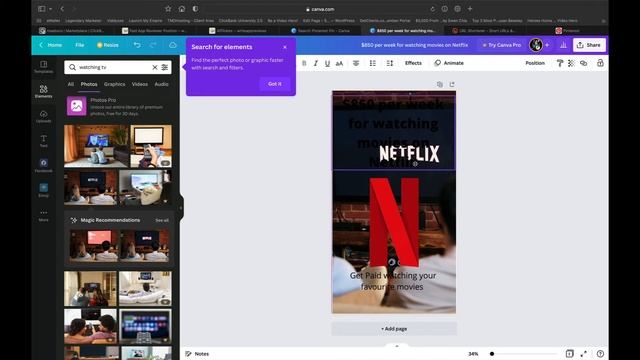This screenshot has width=640, height=360.
Task: Duplicate page icon above canvas
Action: [440, 84]
